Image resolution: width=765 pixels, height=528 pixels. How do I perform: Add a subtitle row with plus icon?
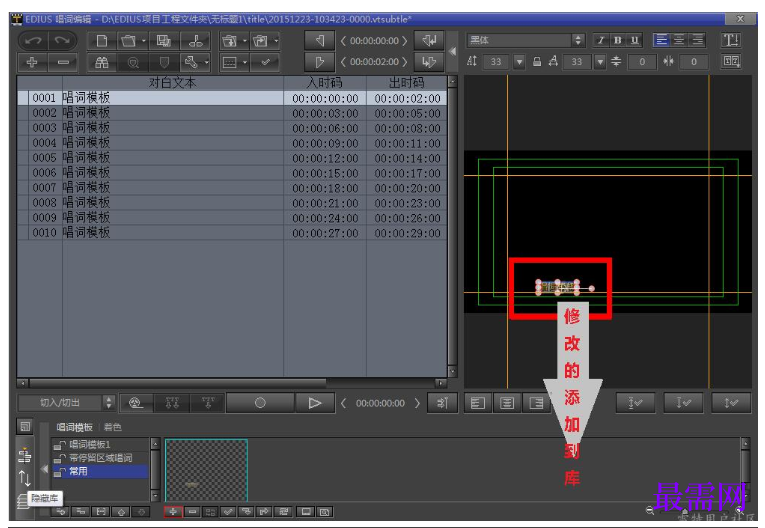pyautogui.click(x=33, y=62)
